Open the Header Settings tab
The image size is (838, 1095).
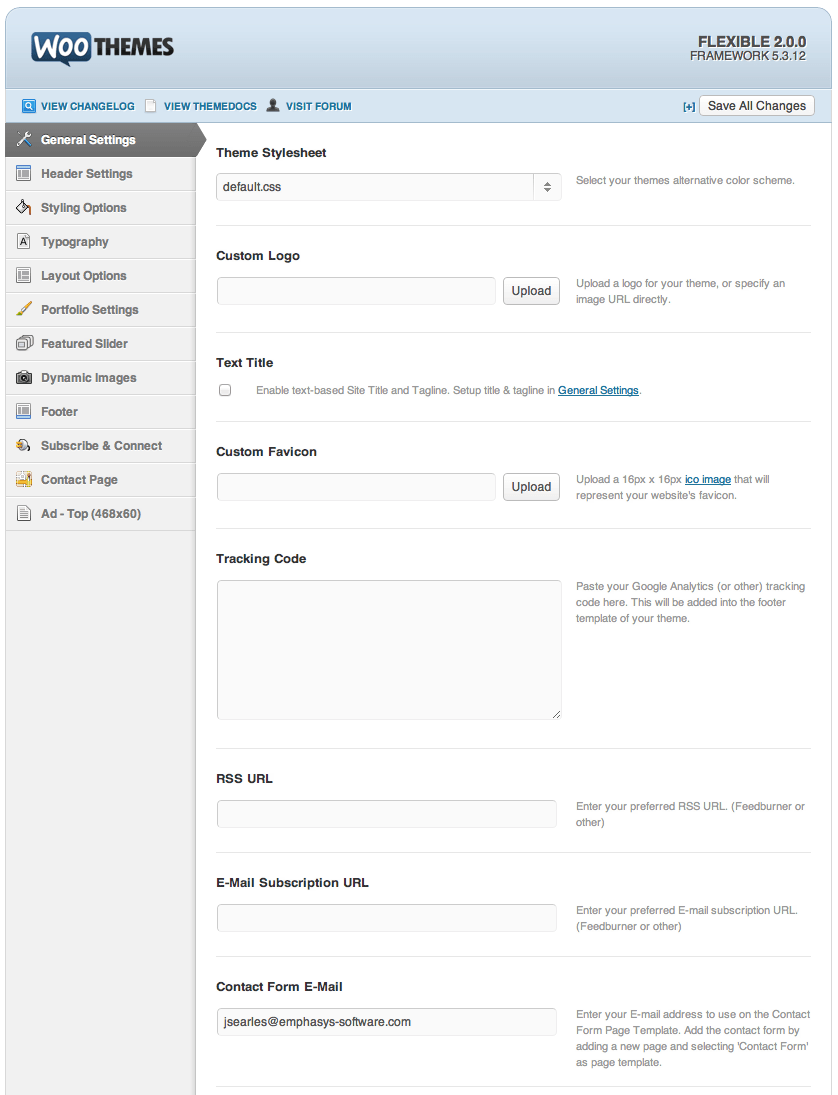(86, 174)
